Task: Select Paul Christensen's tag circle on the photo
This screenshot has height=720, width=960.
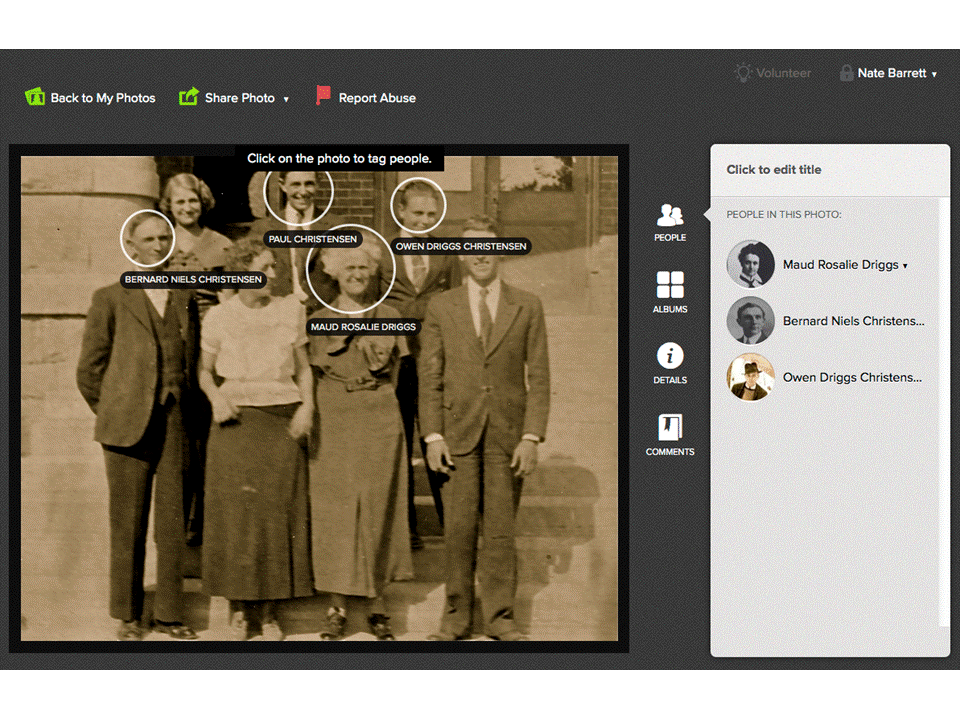Action: click(297, 197)
